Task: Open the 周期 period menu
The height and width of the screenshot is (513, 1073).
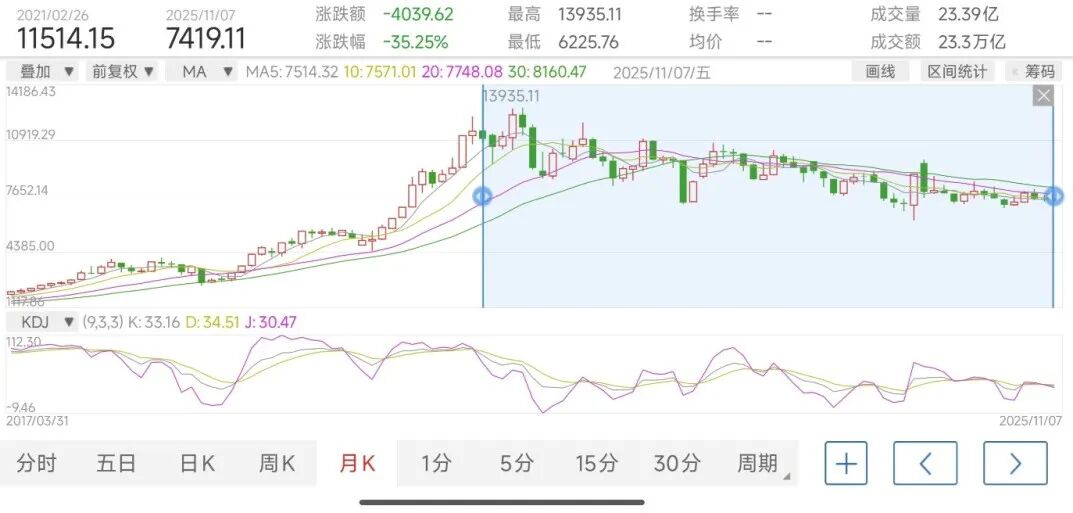Action: [760, 463]
